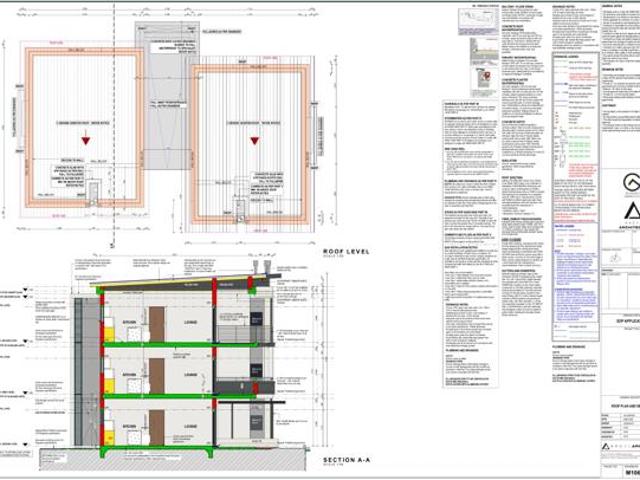Click the ground floor LOUNGE label
This screenshot has width=640, height=480.
point(190,426)
